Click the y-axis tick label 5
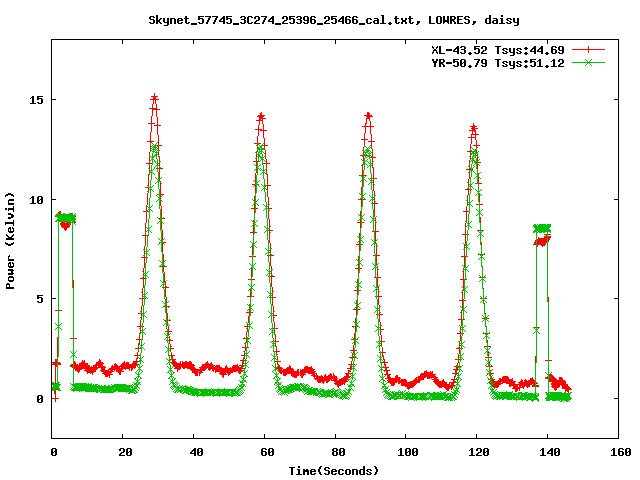 pos(40,299)
